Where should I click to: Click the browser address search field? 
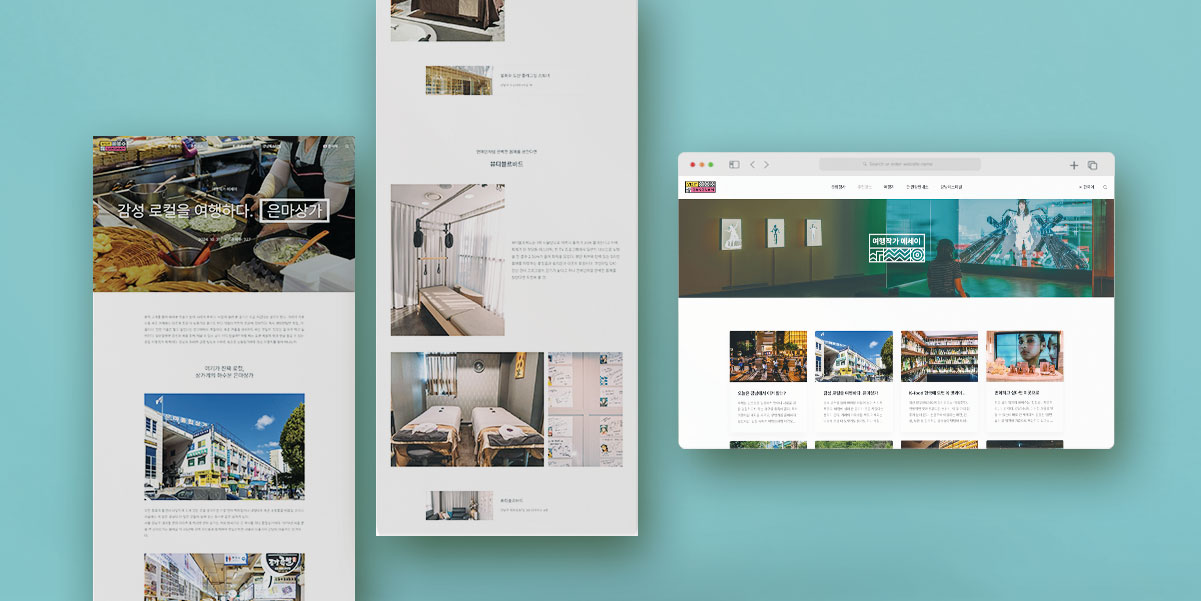pyautogui.click(x=900, y=164)
